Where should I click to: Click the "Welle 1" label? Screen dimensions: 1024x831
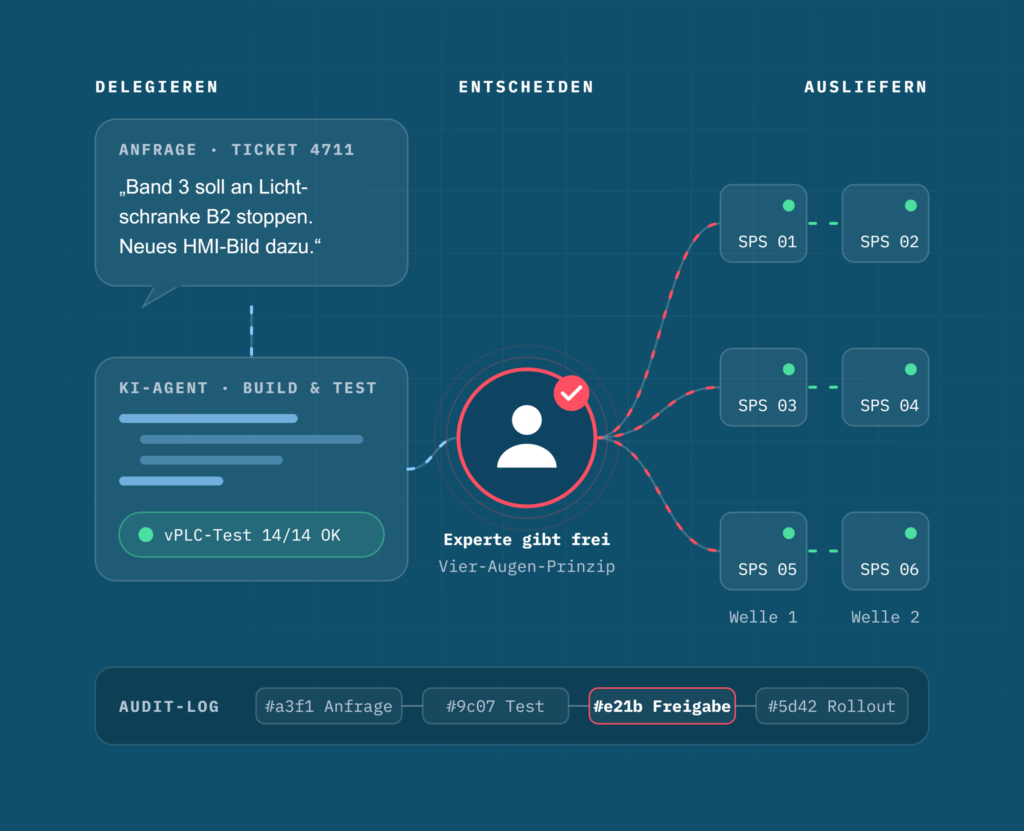(763, 617)
